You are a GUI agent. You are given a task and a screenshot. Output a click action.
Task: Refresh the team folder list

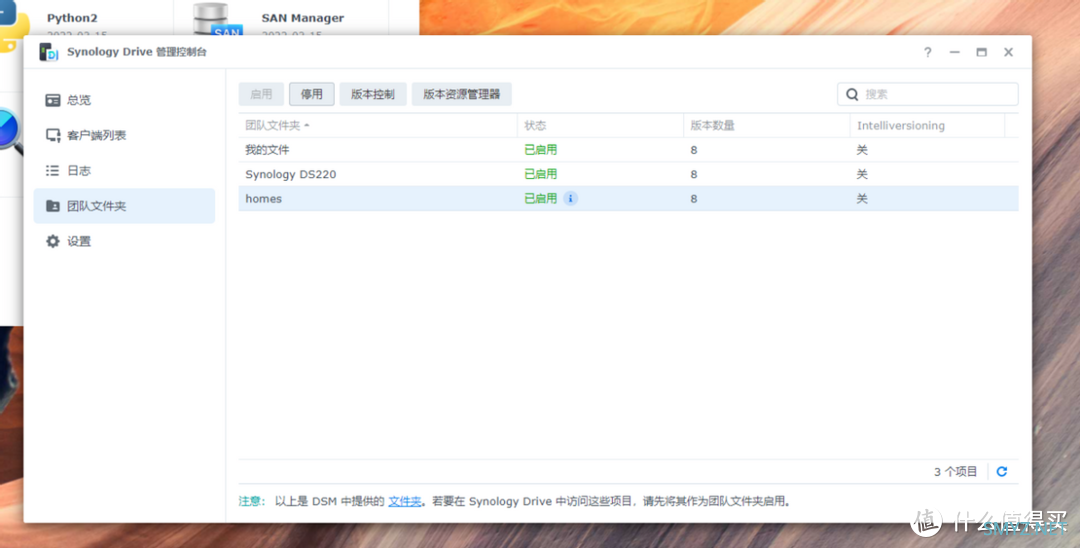[x=1002, y=472]
